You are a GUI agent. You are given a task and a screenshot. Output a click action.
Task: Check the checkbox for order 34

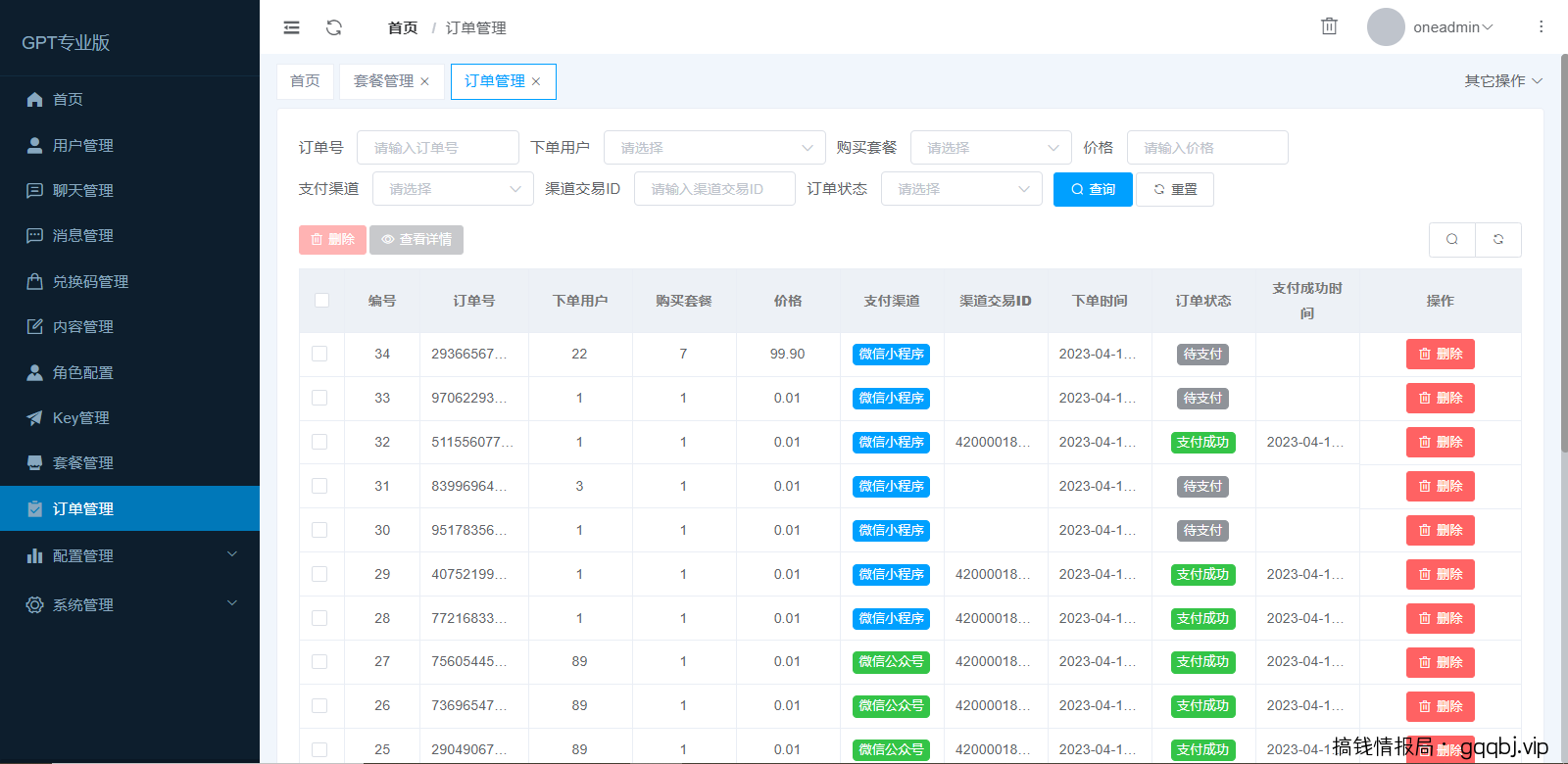(x=319, y=354)
